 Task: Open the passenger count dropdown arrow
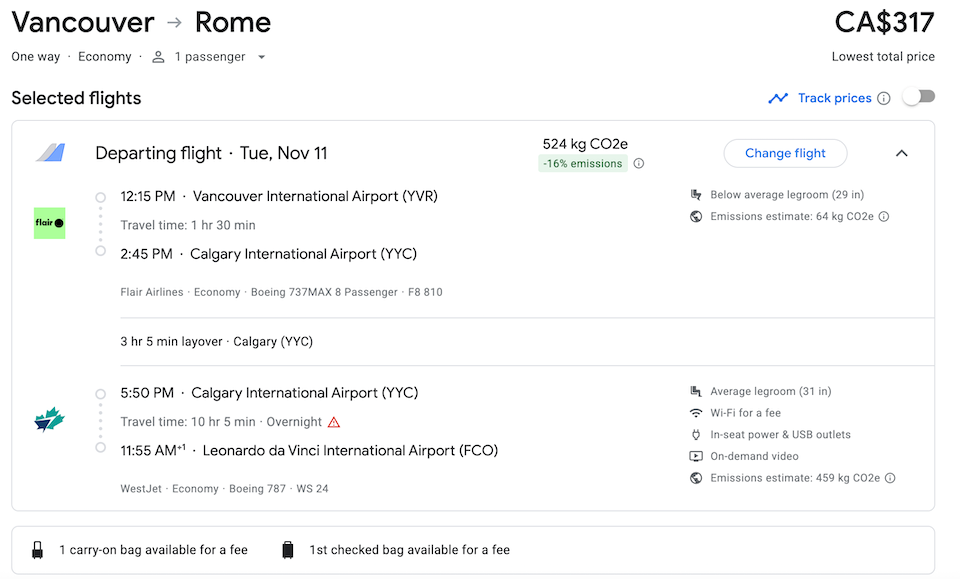pos(261,57)
